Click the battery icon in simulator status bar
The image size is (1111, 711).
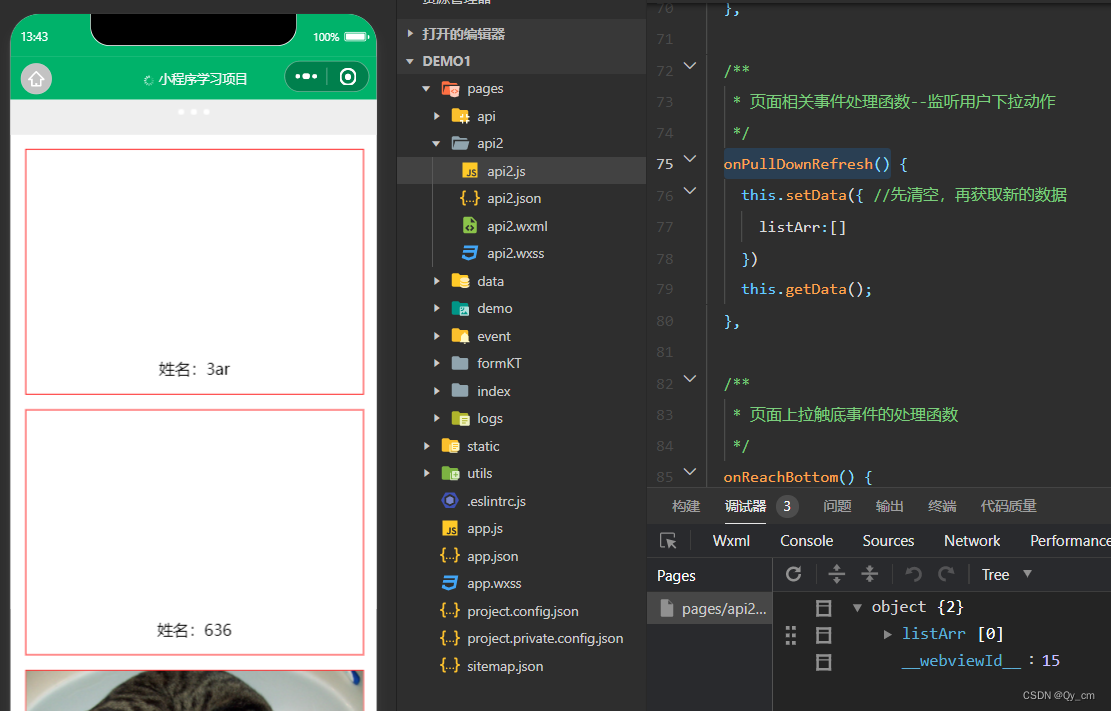point(357,37)
